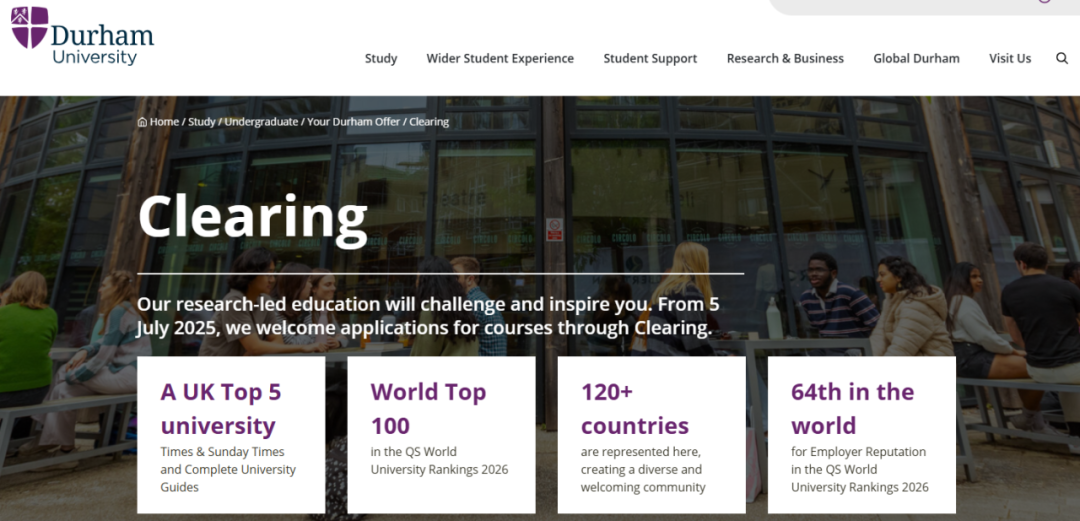
Task: Follow the Study breadcrumb link
Action: 202,122
